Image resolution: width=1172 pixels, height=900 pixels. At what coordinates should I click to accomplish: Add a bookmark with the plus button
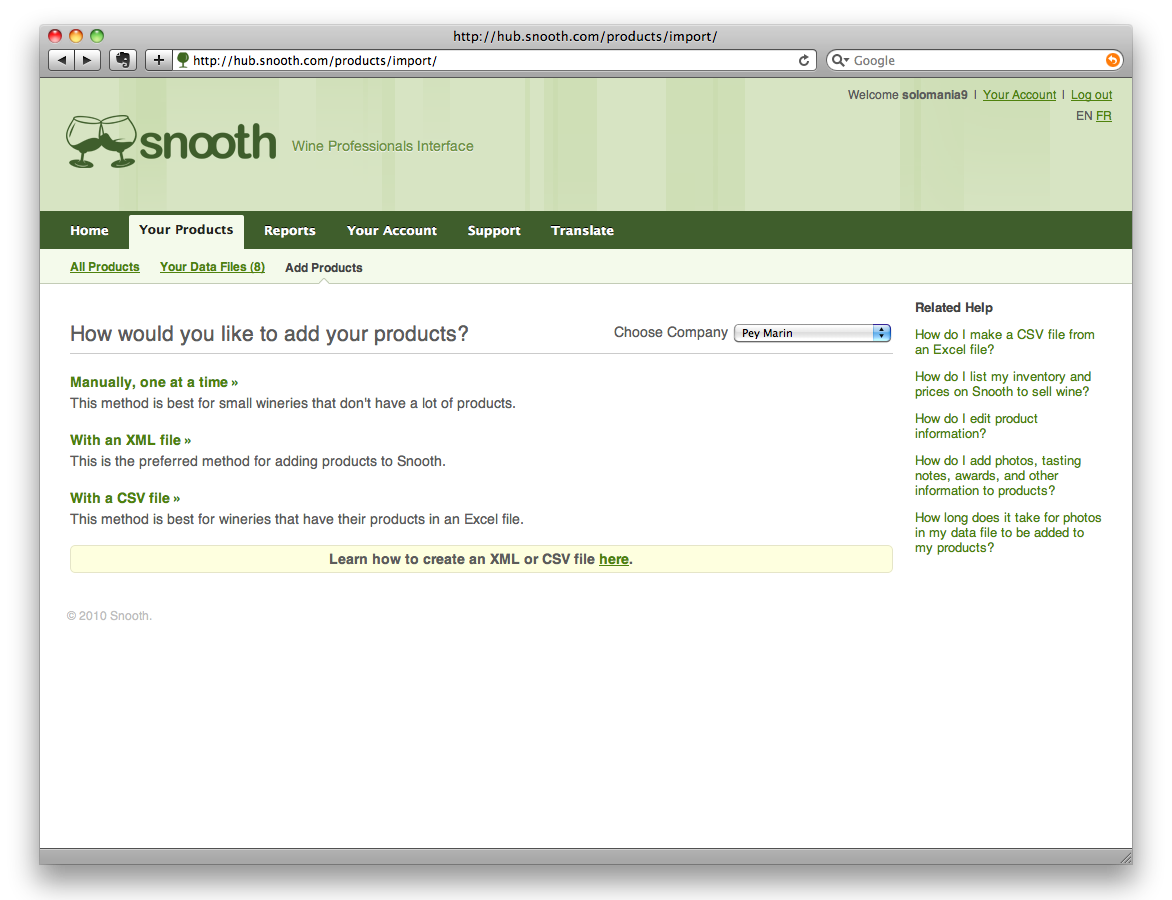[x=158, y=60]
